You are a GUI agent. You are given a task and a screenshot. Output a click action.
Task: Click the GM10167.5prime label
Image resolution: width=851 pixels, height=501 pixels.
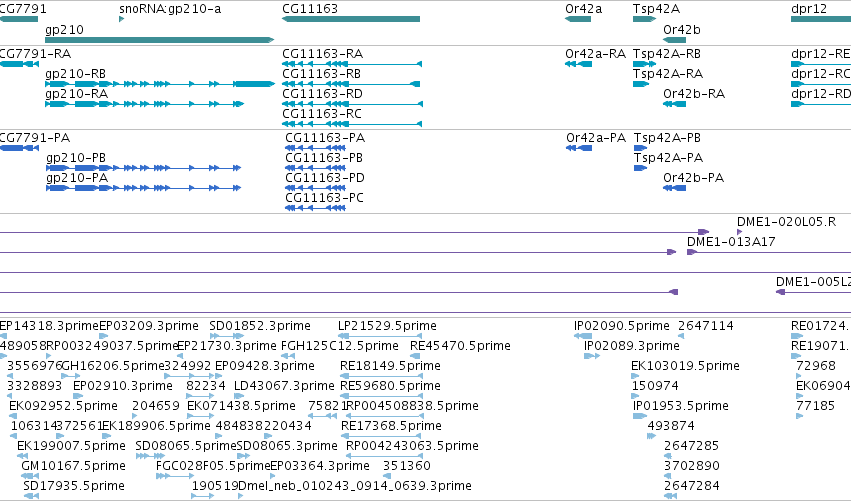click(74, 466)
